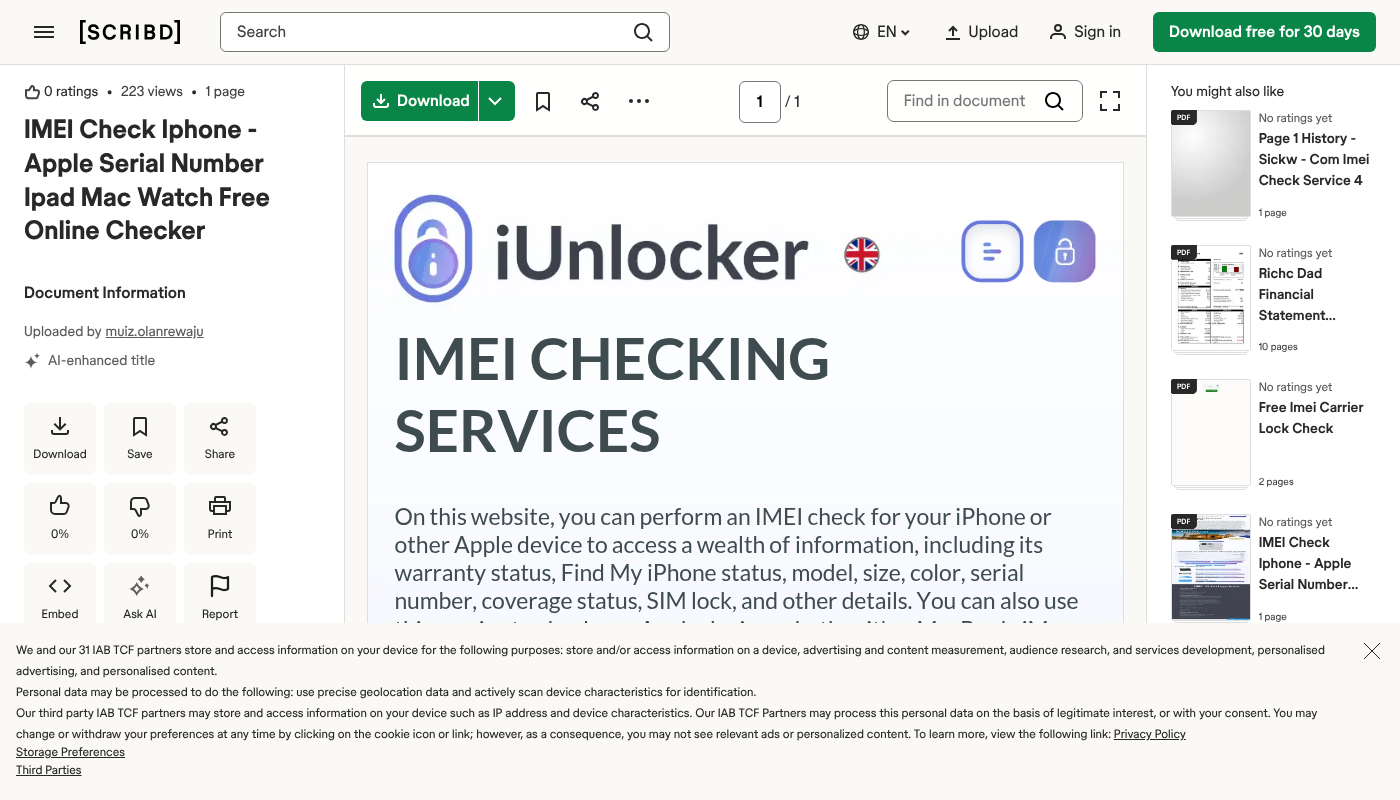1400x800 pixels.
Task: Click Sign in at top navigation
Action: (1085, 32)
